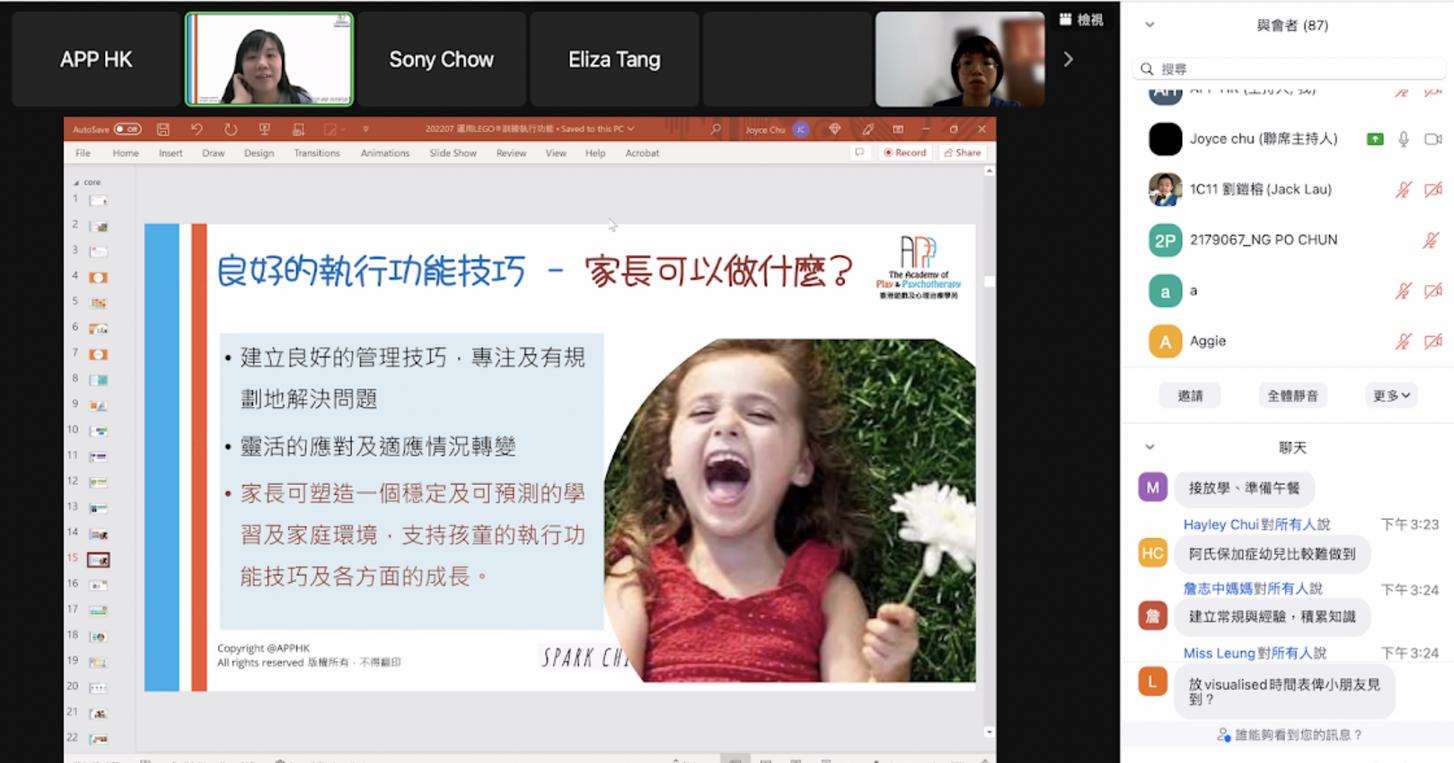Open the ribbon display options icon
The width and height of the screenshot is (1454, 763).
(x=898, y=129)
